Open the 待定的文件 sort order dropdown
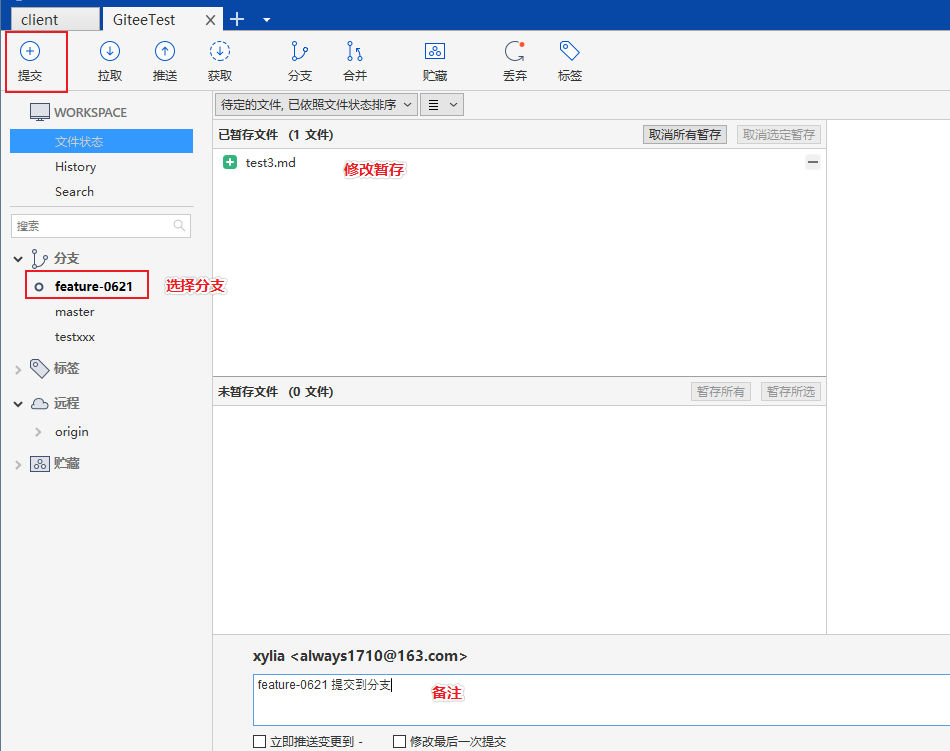 click(x=316, y=104)
